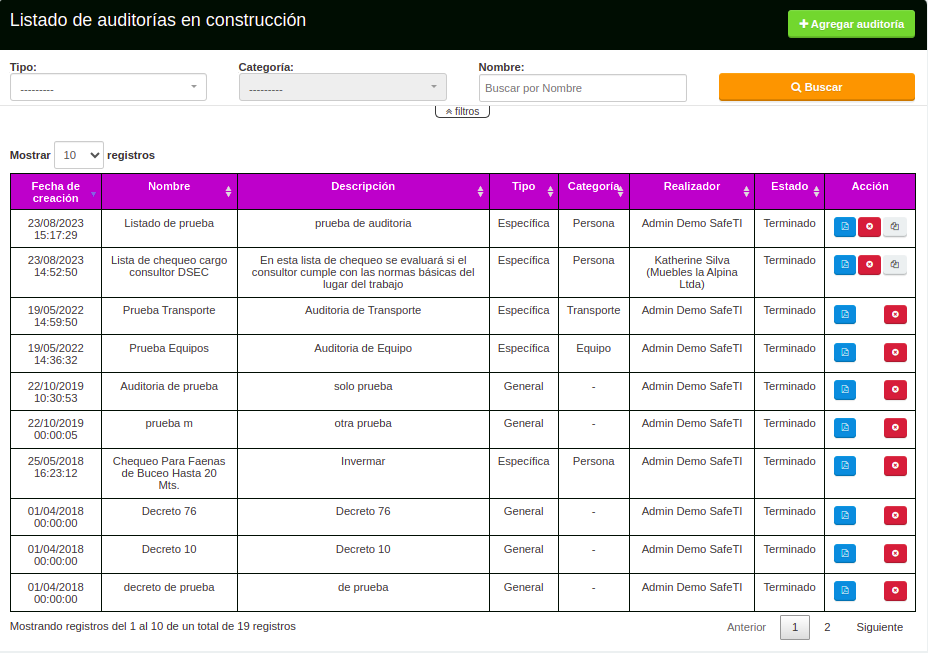Sort by Fecha de creación header
This screenshot has width=928, height=653.
pyautogui.click(x=56, y=191)
